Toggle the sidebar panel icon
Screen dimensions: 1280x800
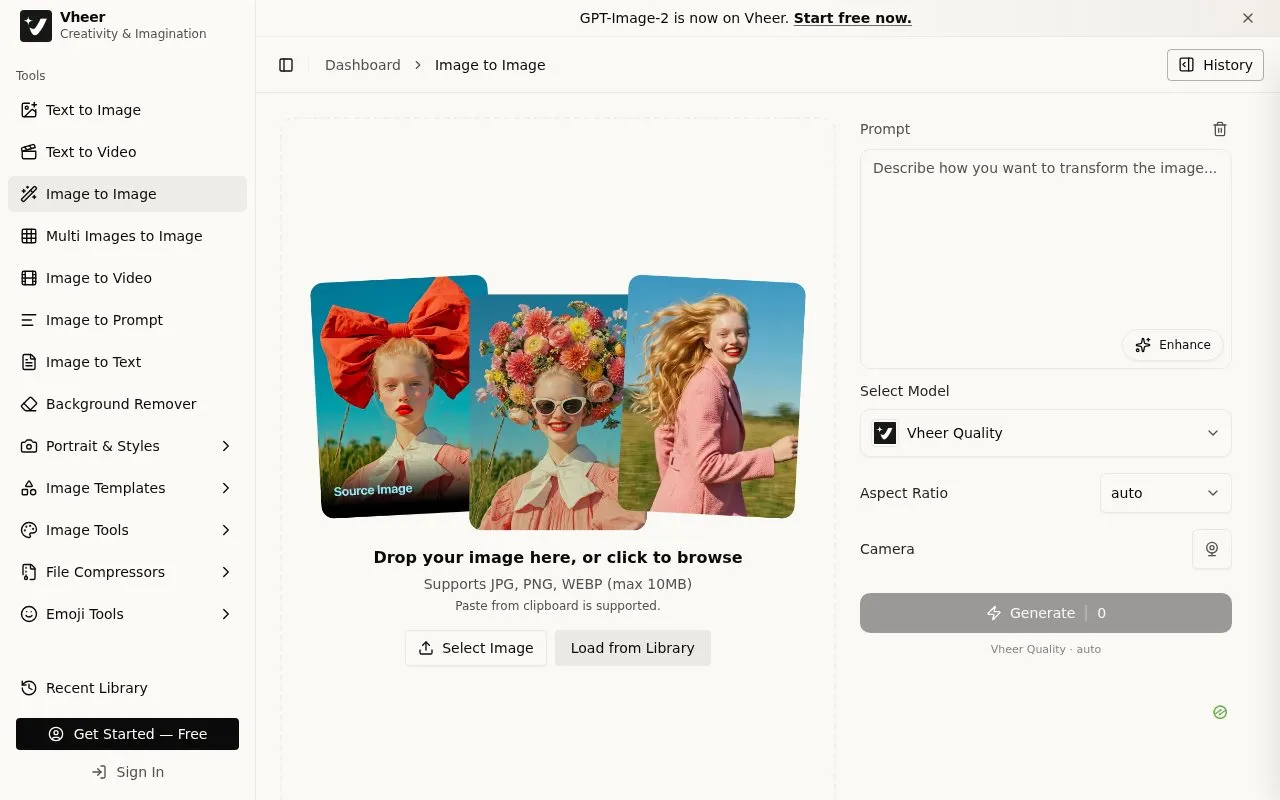(286, 65)
